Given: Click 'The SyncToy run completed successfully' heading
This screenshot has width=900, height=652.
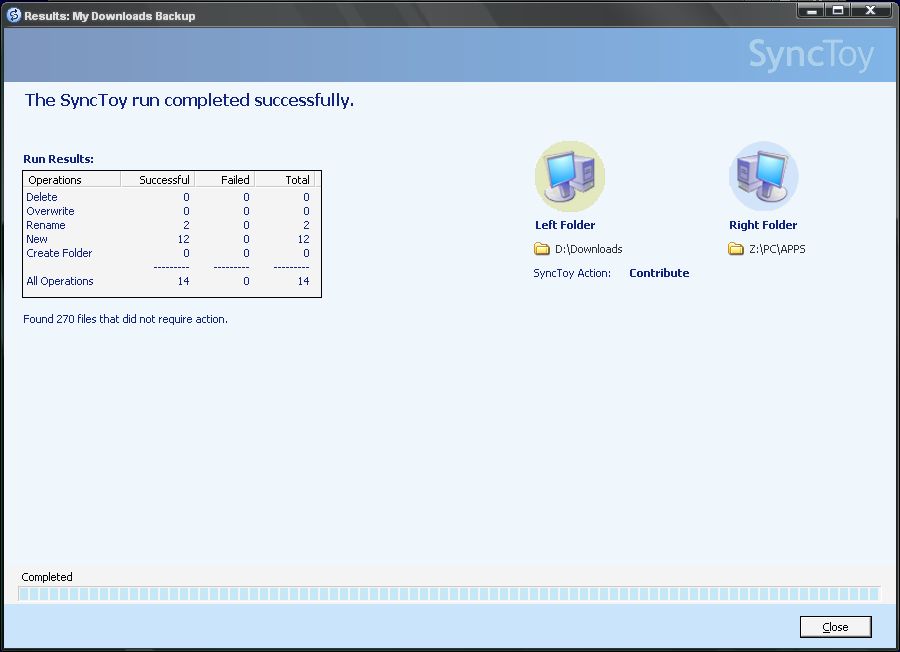Looking at the screenshot, I should click(189, 100).
